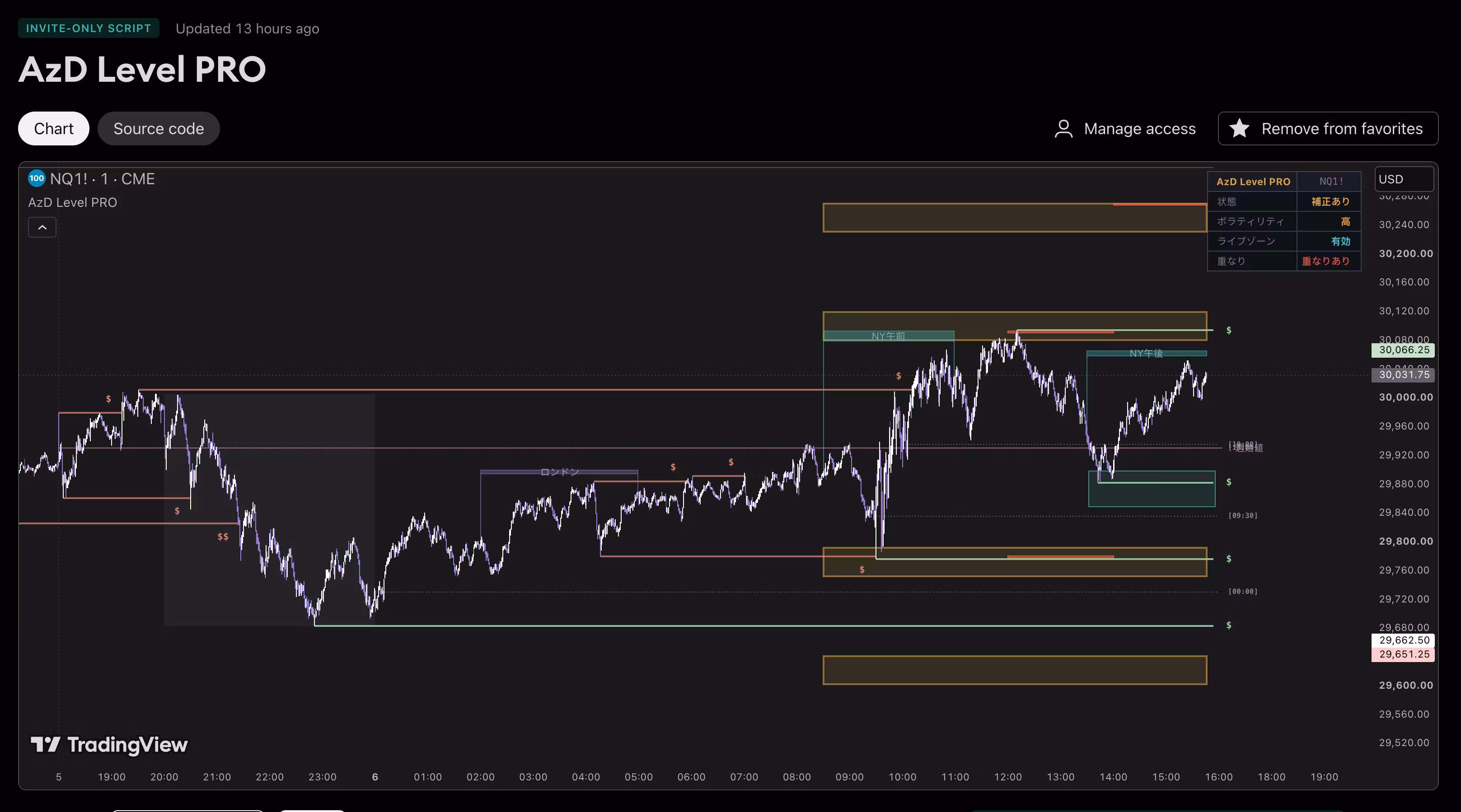Viewport: 1461px width, 812px height.
Task: Click the NQ1! symbol logo icon
Action: 37,179
